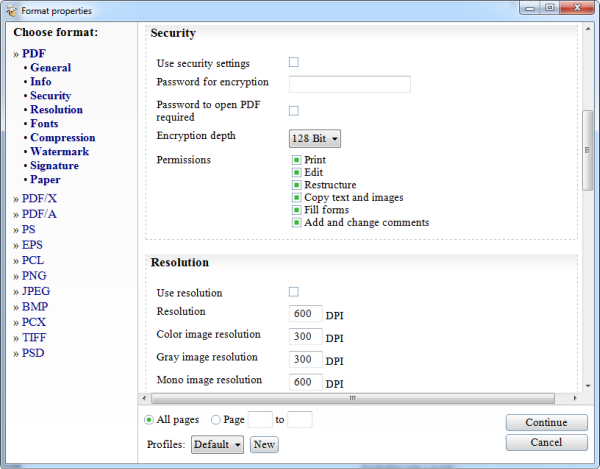The image size is (600, 469).
Task: Open the Encryption depth 128 Bit dropdown
Action: (x=315, y=138)
